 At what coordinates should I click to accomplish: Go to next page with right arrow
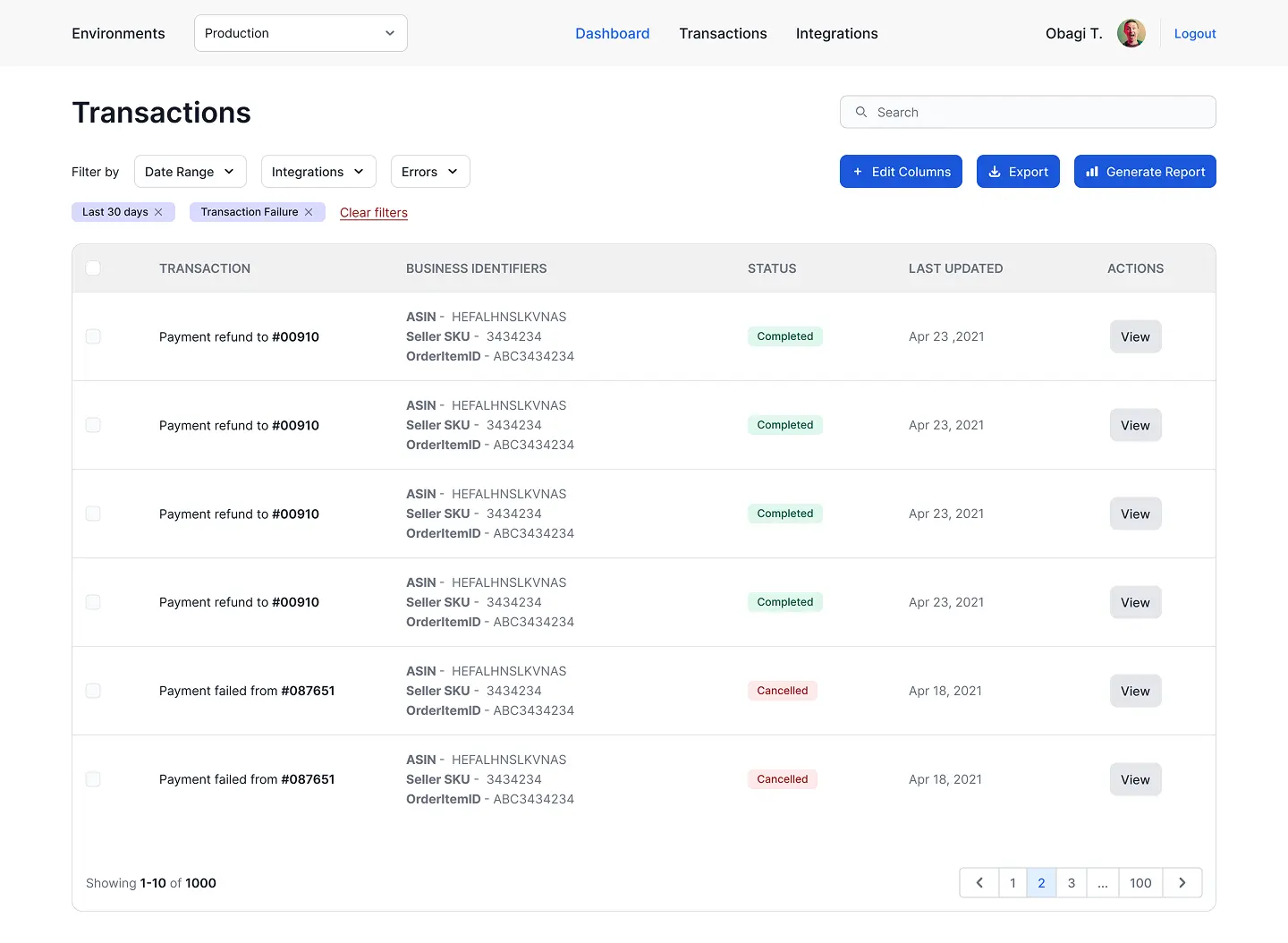1182,883
